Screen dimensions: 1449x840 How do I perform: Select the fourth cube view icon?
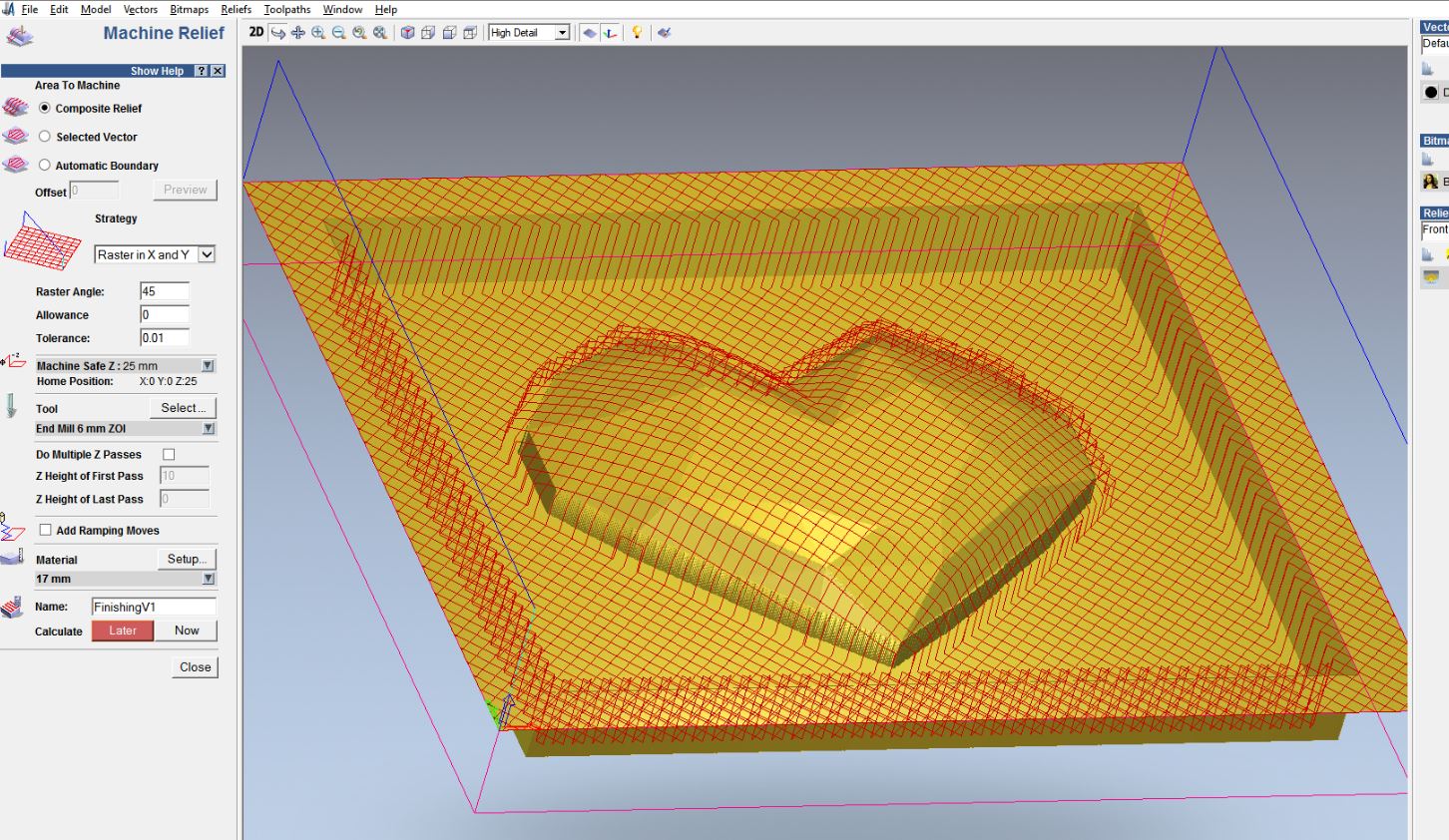pos(470,33)
